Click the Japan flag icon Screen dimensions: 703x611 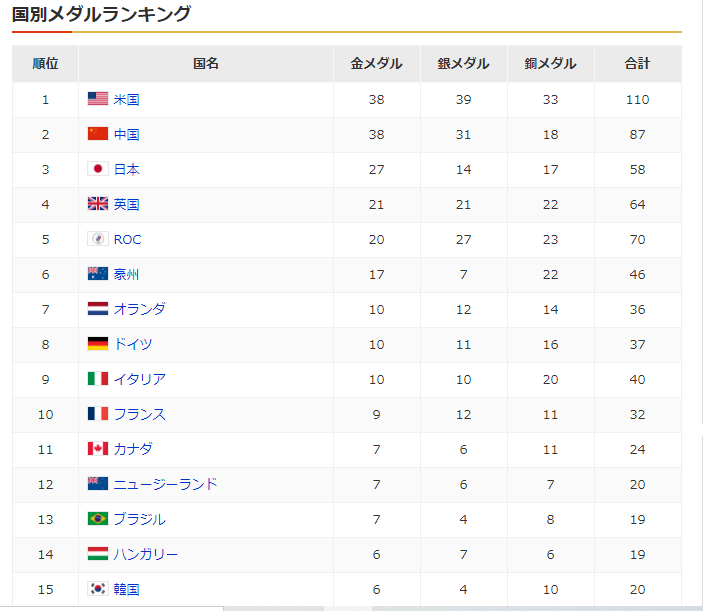97,169
